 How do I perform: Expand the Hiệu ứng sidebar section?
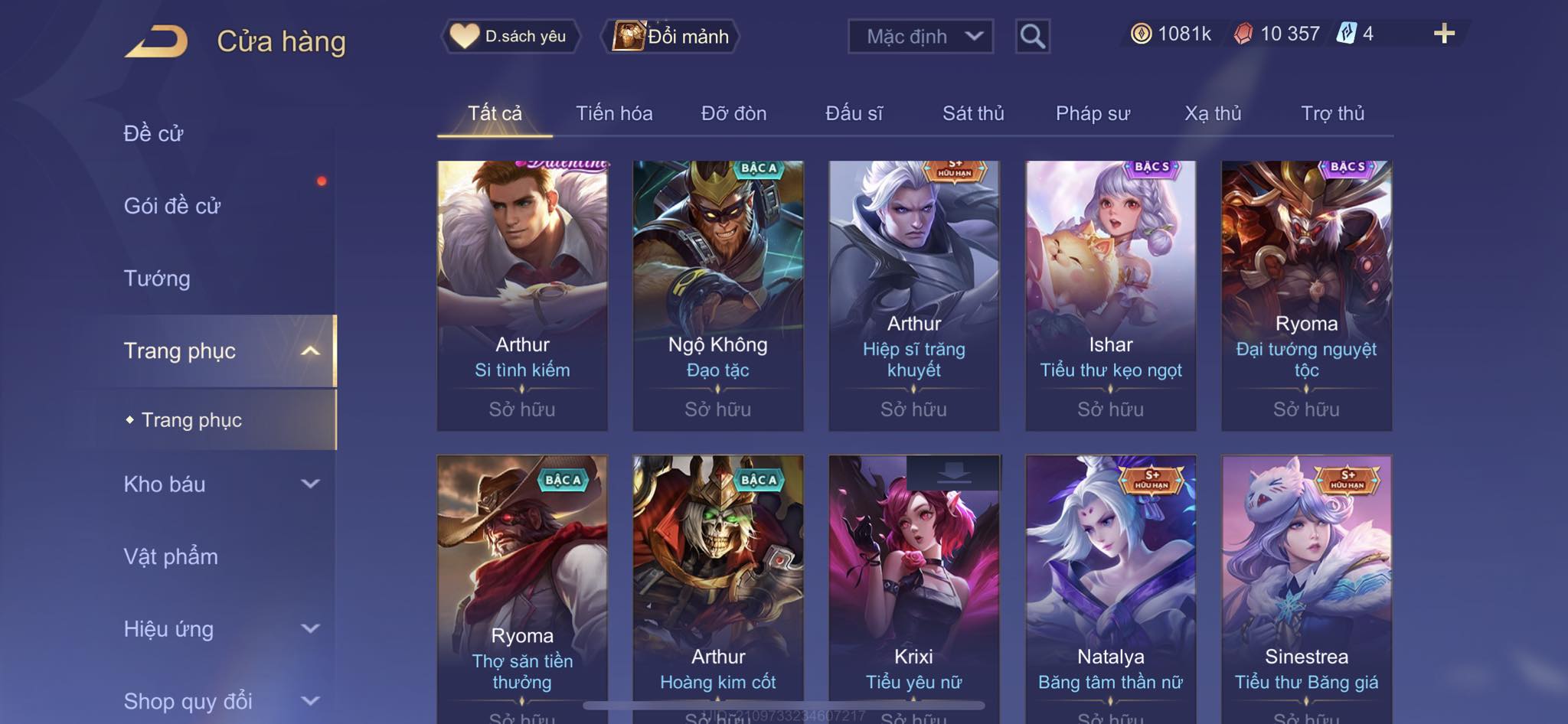pyautogui.click(x=310, y=628)
